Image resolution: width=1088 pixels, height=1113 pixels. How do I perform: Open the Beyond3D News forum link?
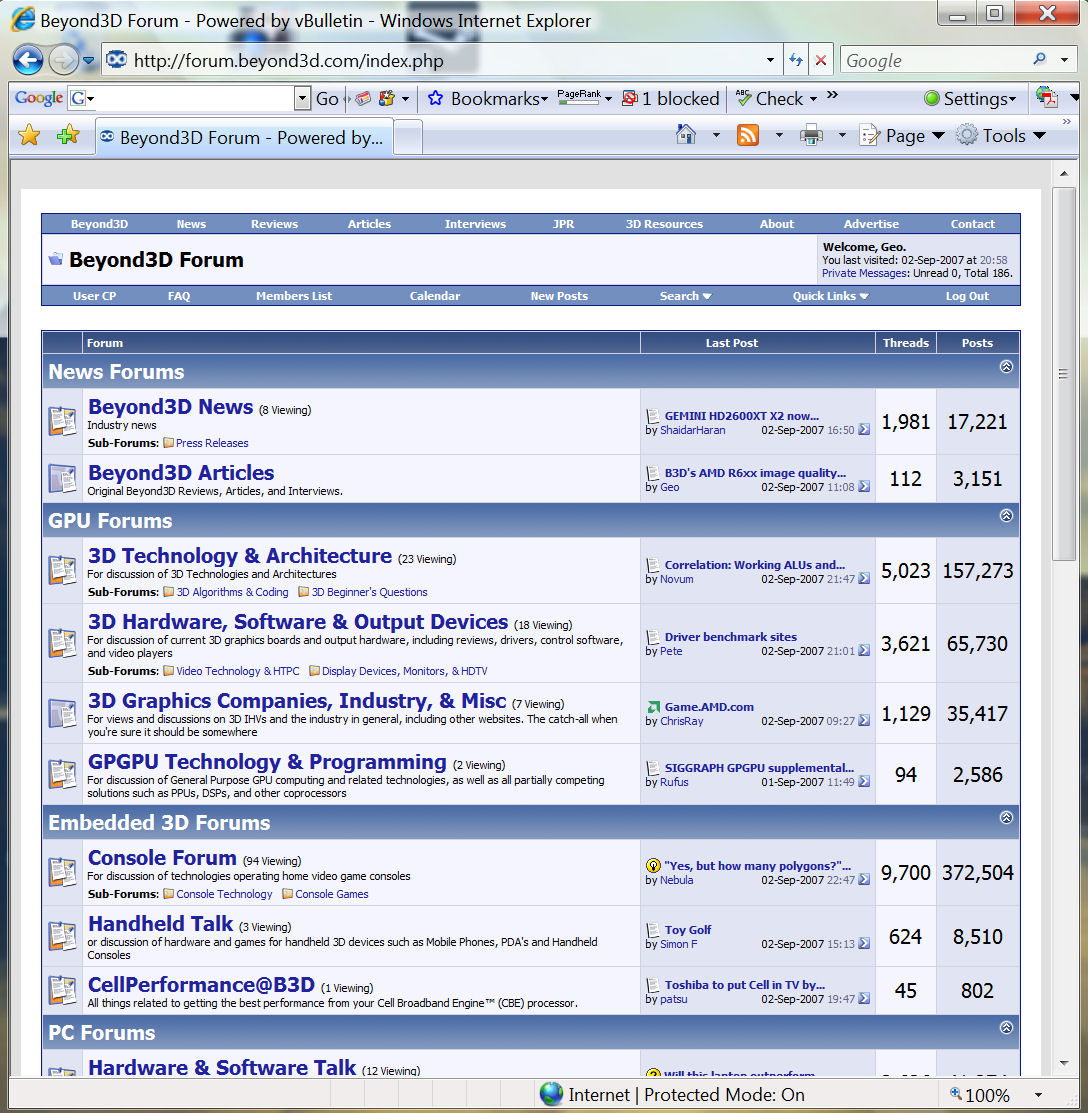[170, 407]
